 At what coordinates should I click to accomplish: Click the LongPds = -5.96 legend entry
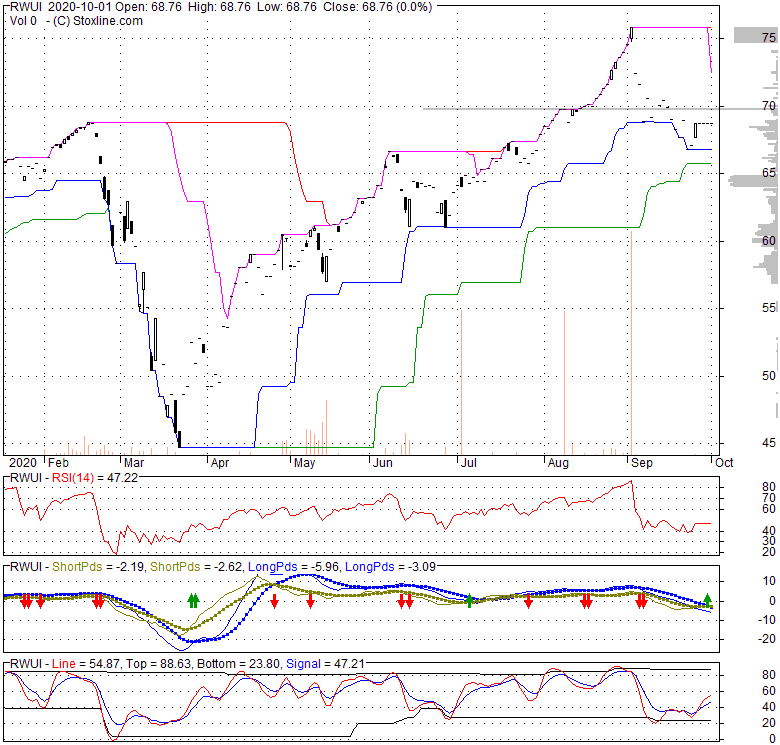pos(293,566)
